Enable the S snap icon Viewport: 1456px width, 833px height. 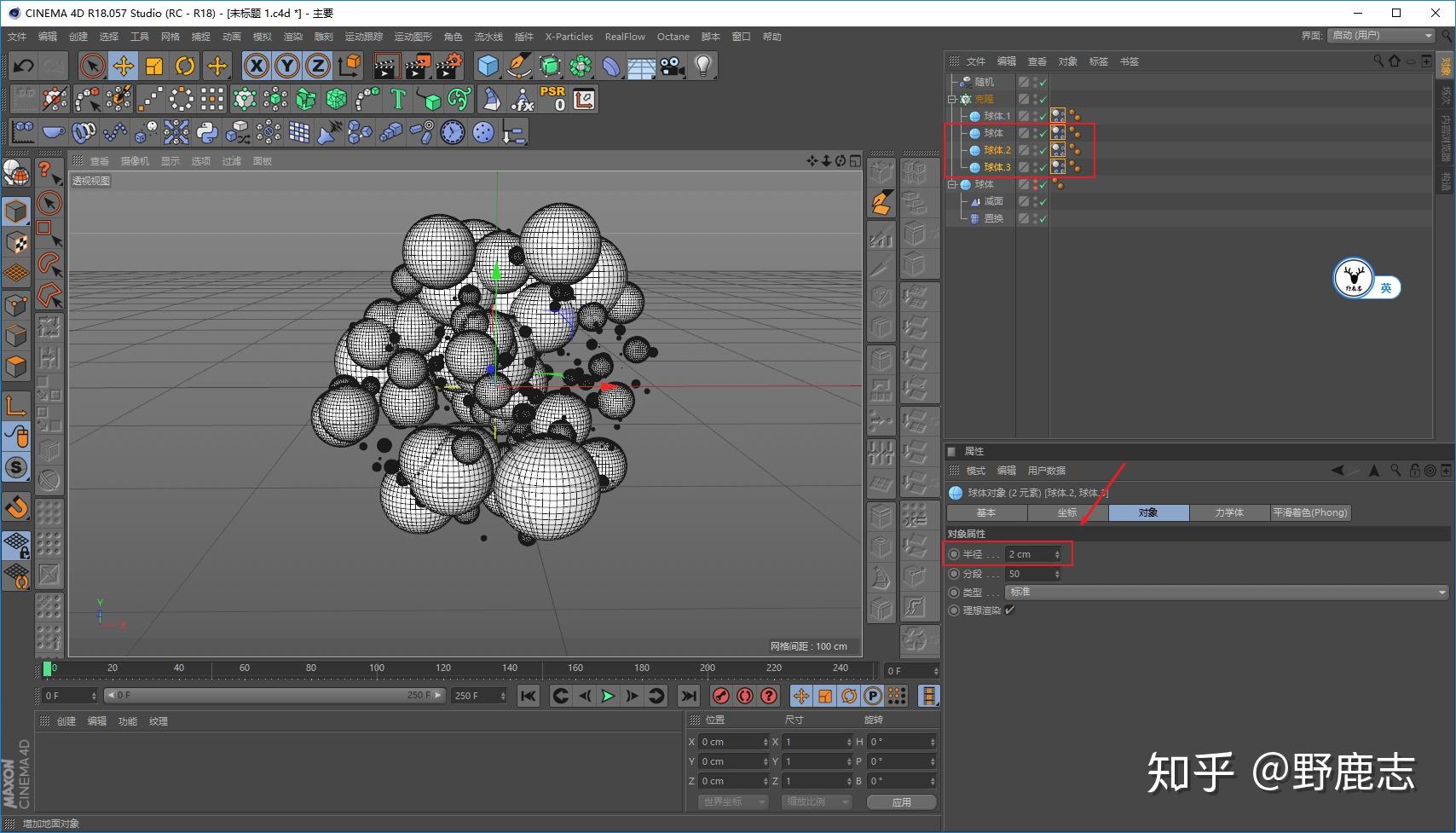16,467
